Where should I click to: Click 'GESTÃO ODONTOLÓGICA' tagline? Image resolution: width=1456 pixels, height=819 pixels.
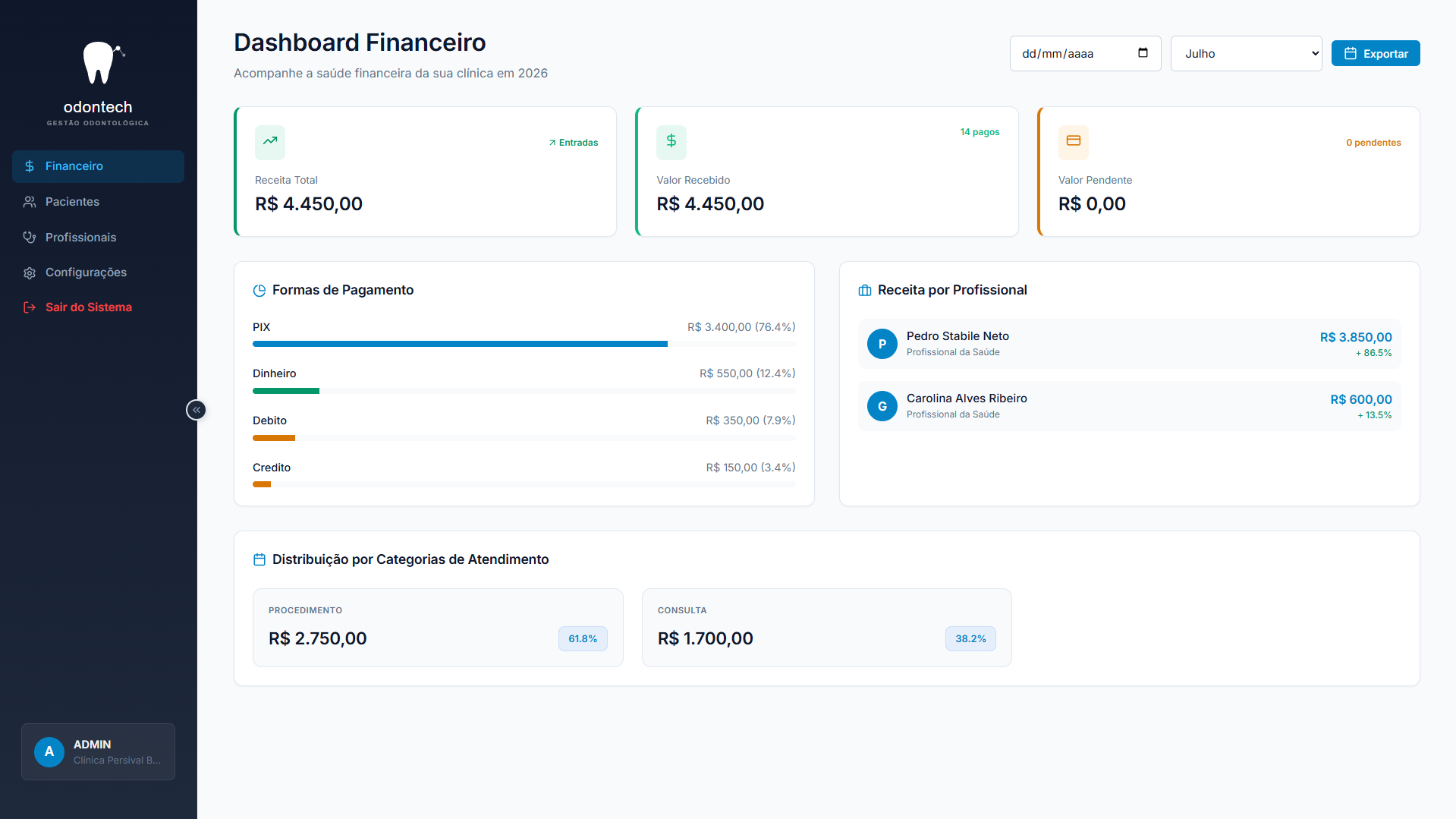pos(98,123)
